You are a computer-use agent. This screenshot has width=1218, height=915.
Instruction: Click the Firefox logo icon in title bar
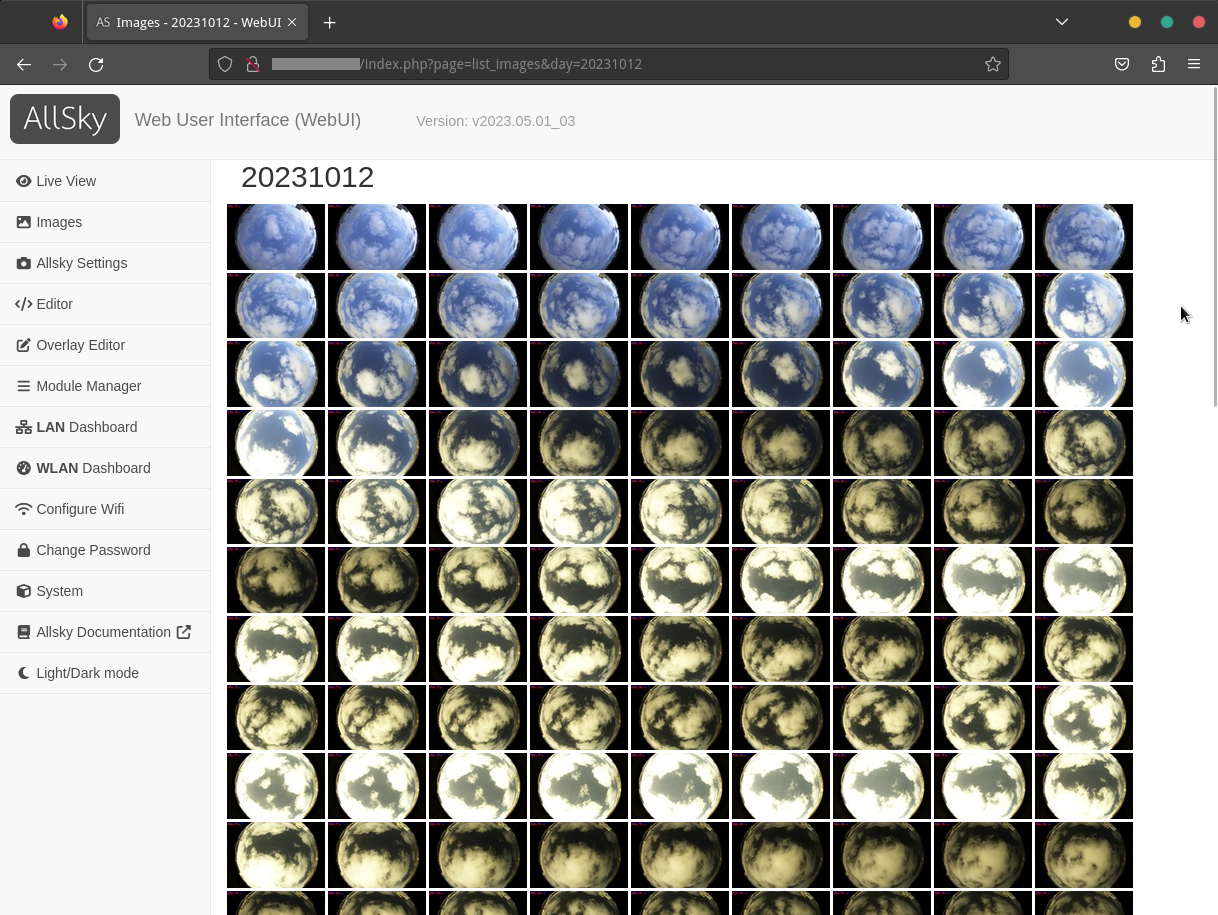(x=60, y=22)
